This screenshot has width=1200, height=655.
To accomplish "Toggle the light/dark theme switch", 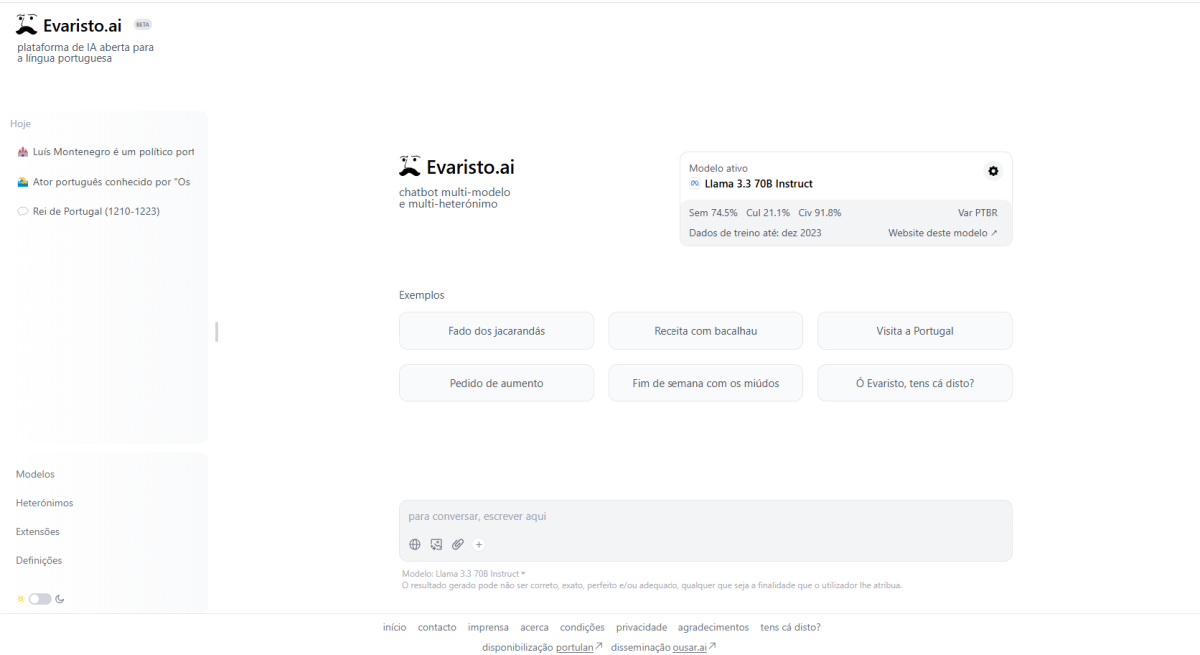I will coord(40,599).
